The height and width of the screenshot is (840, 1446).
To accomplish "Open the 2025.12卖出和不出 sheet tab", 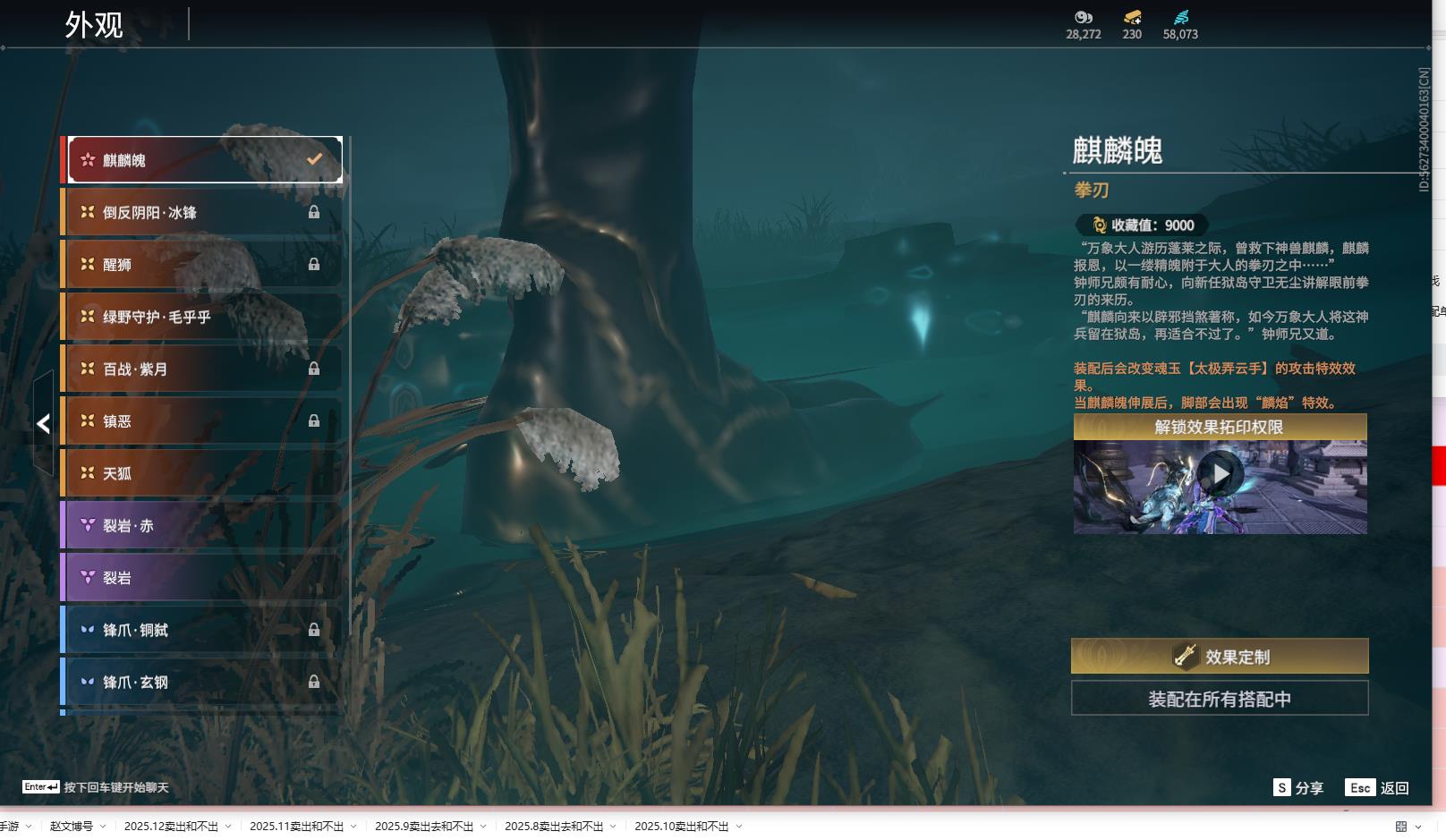I will coord(171,826).
